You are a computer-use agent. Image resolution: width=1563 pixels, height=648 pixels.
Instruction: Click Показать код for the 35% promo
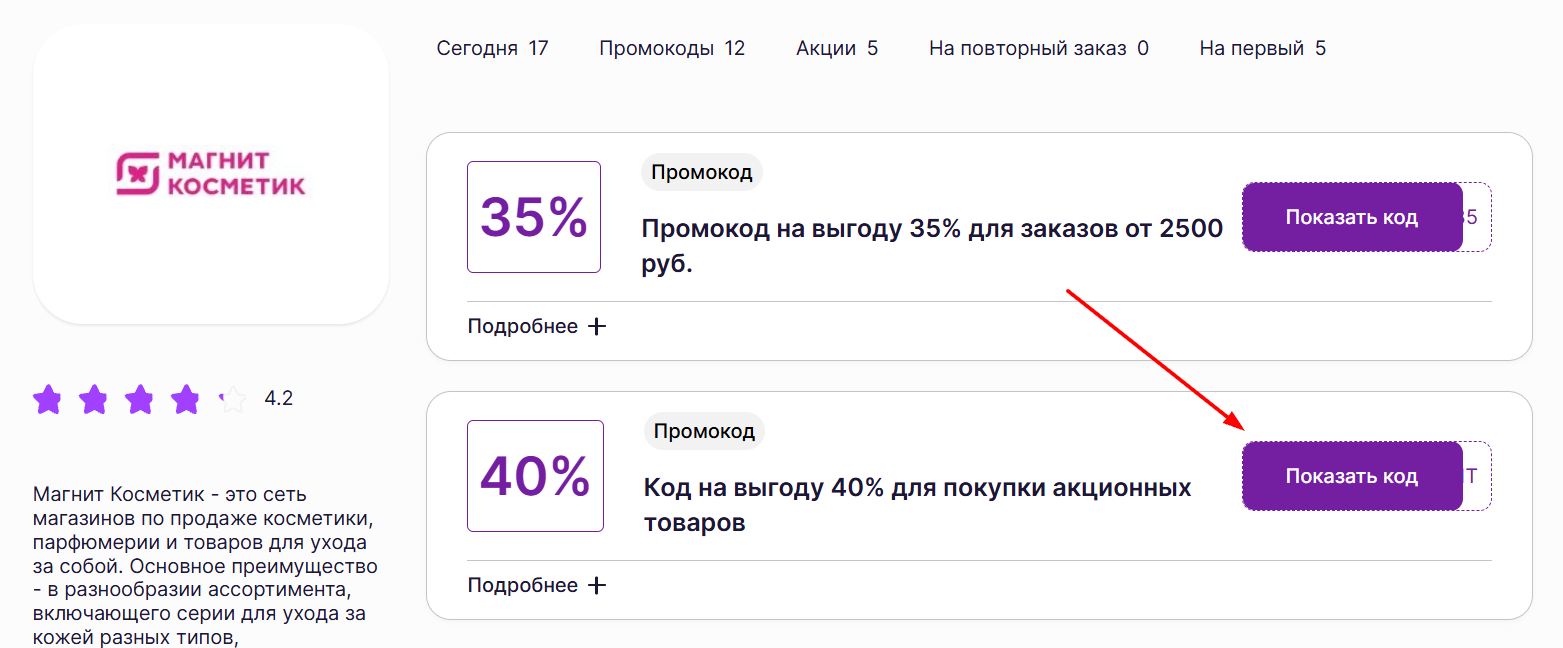coord(1352,216)
